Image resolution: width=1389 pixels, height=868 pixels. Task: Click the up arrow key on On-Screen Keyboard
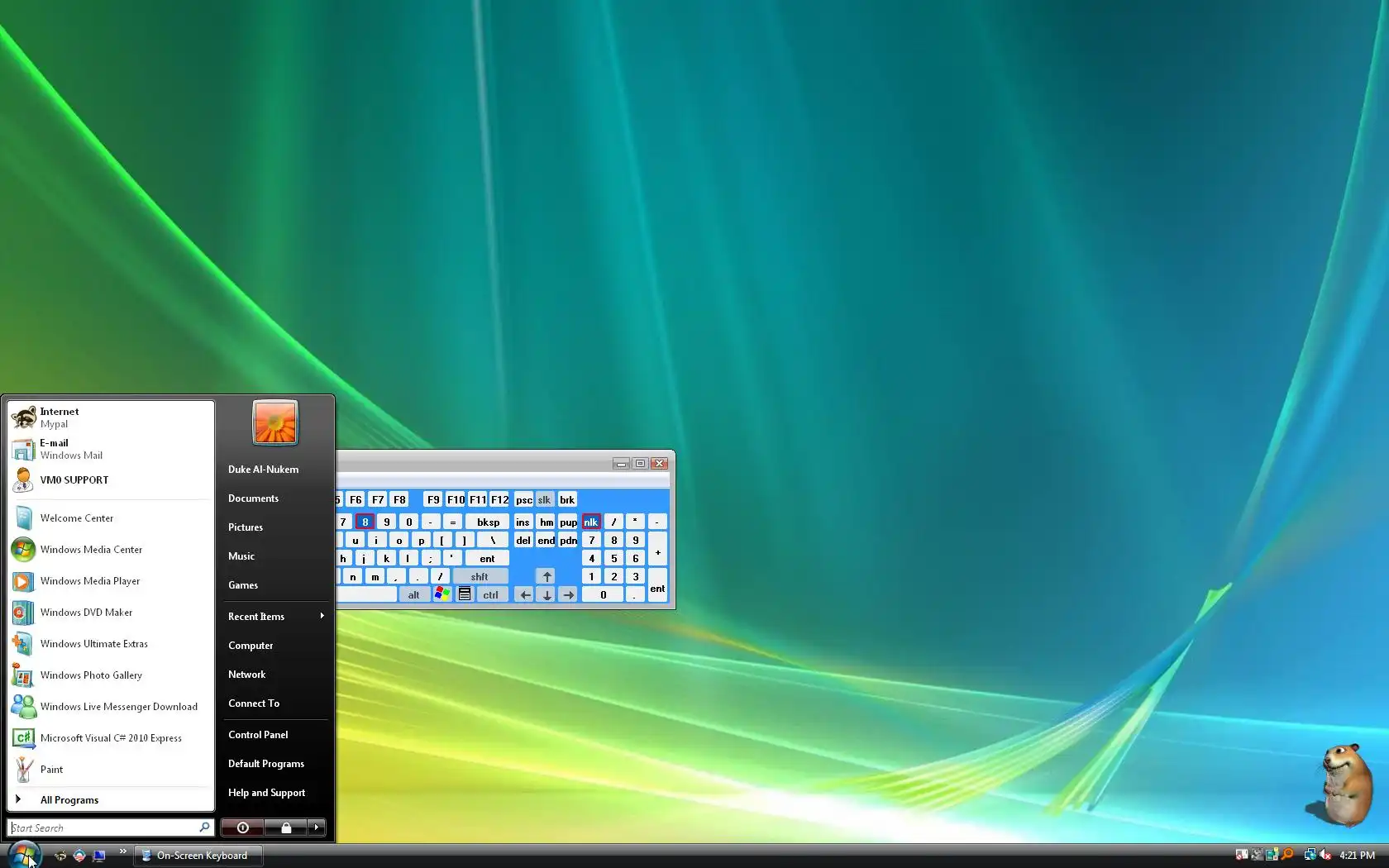(x=547, y=576)
